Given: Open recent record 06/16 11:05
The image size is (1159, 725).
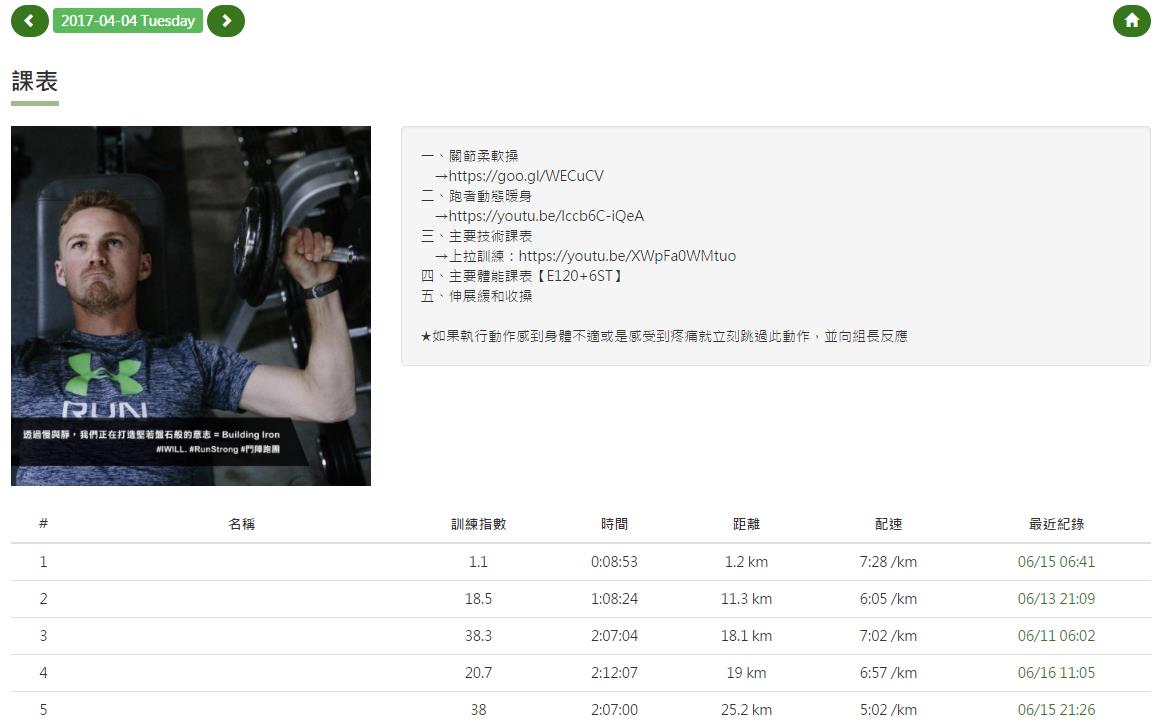Looking at the screenshot, I should pyautogui.click(x=1056, y=673).
